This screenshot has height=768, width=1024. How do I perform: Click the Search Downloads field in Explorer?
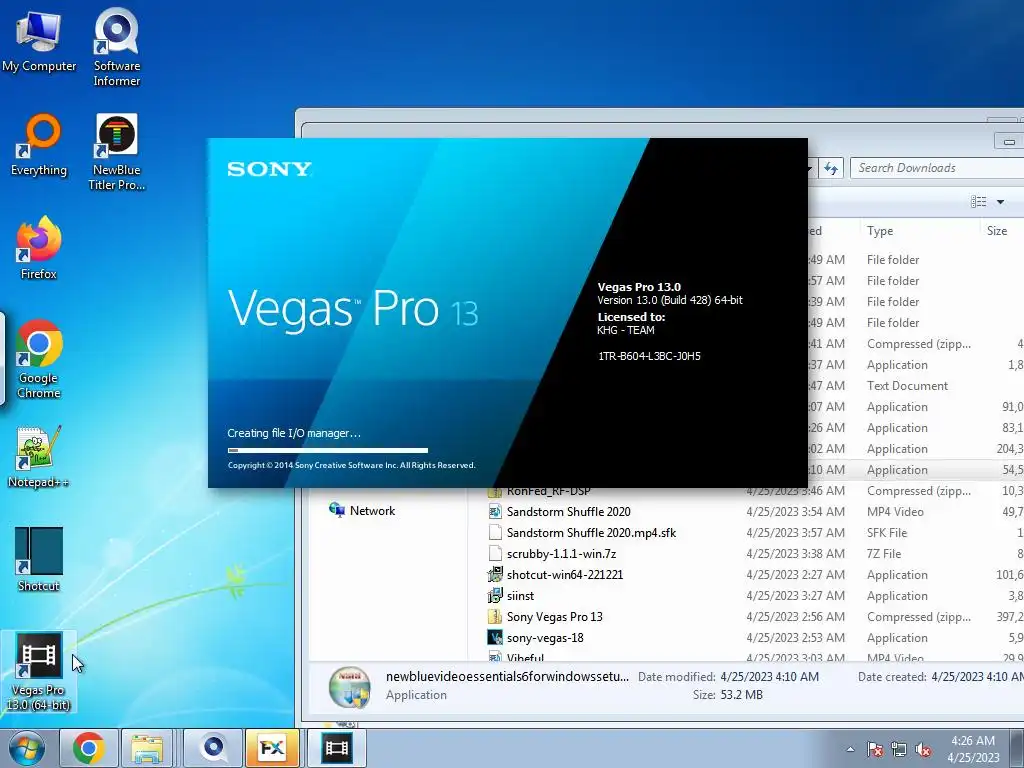click(x=937, y=168)
